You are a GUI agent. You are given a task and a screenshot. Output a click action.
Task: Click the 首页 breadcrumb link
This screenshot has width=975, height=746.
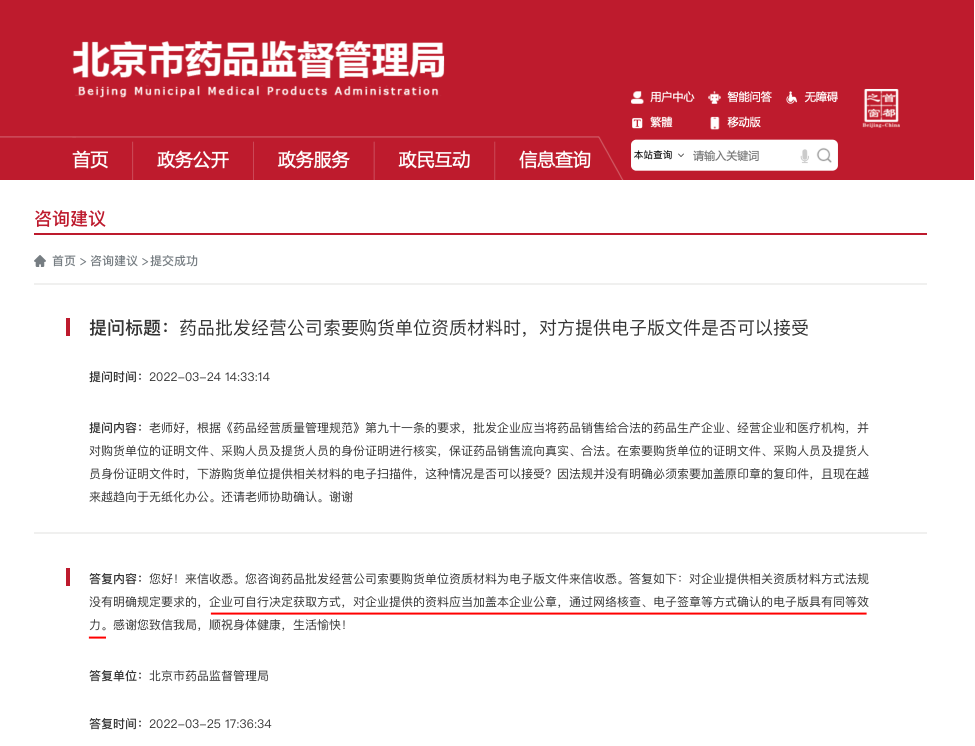coord(63,260)
